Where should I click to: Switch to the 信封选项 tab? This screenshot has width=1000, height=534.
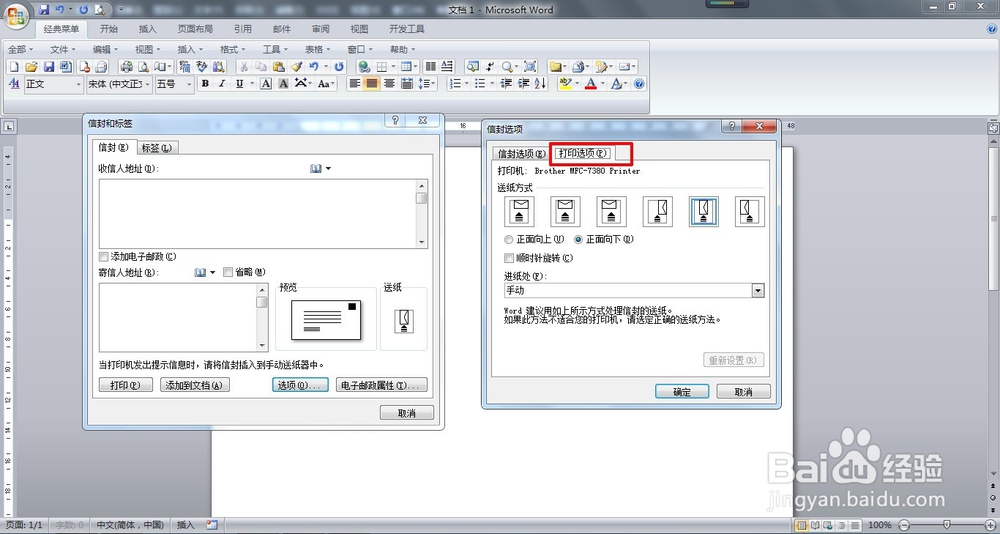[522, 154]
